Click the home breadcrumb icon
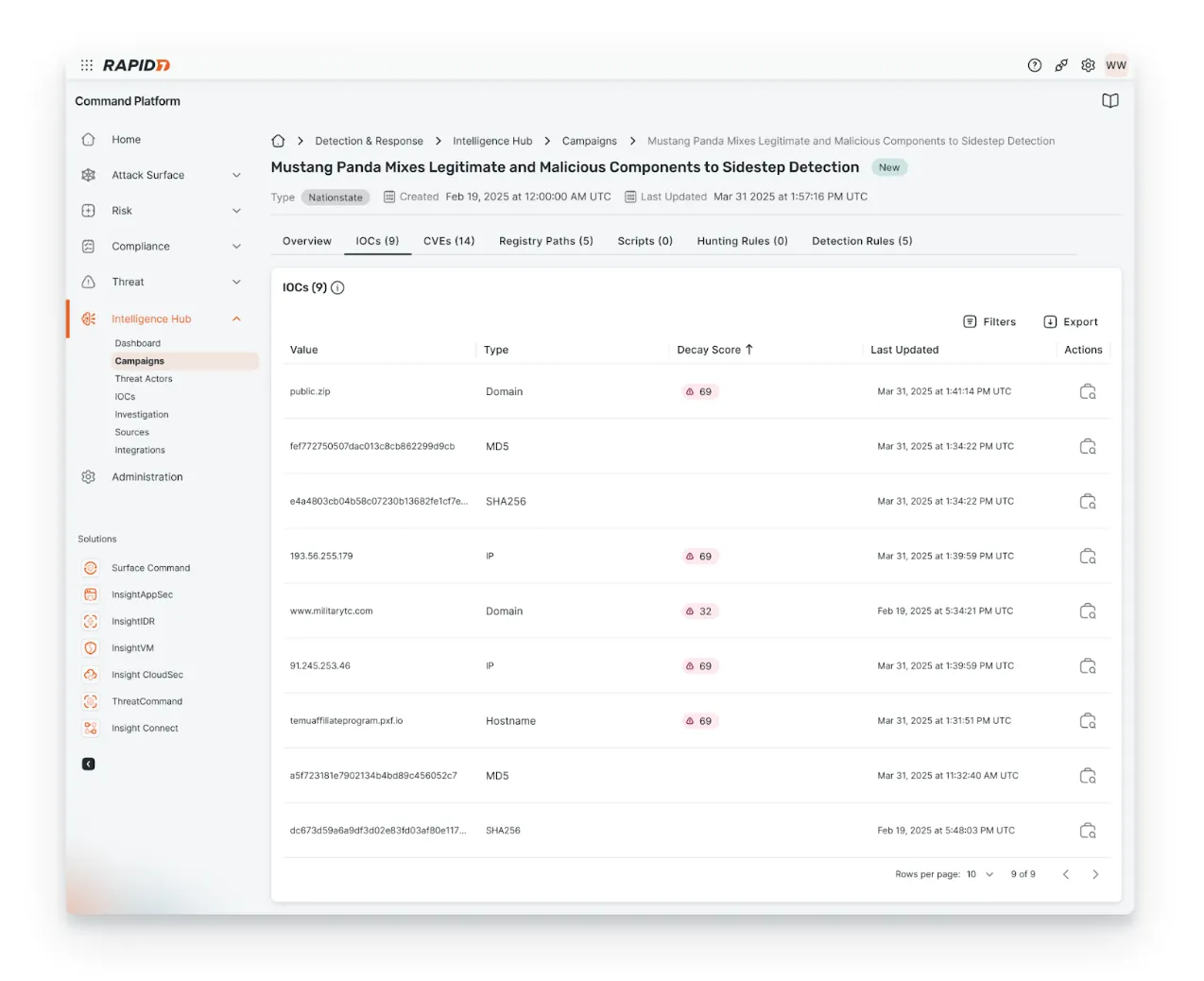 pyautogui.click(x=278, y=140)
